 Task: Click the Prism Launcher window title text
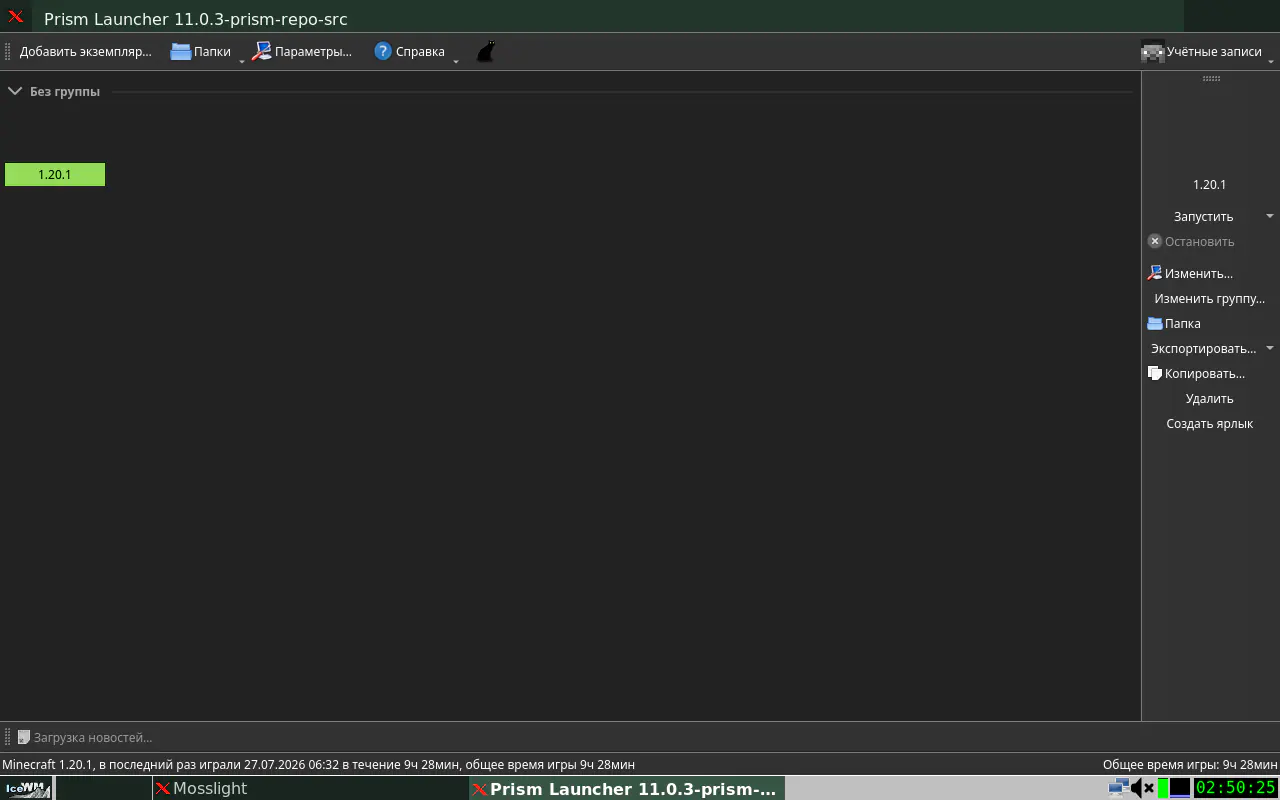coord(196,19)
